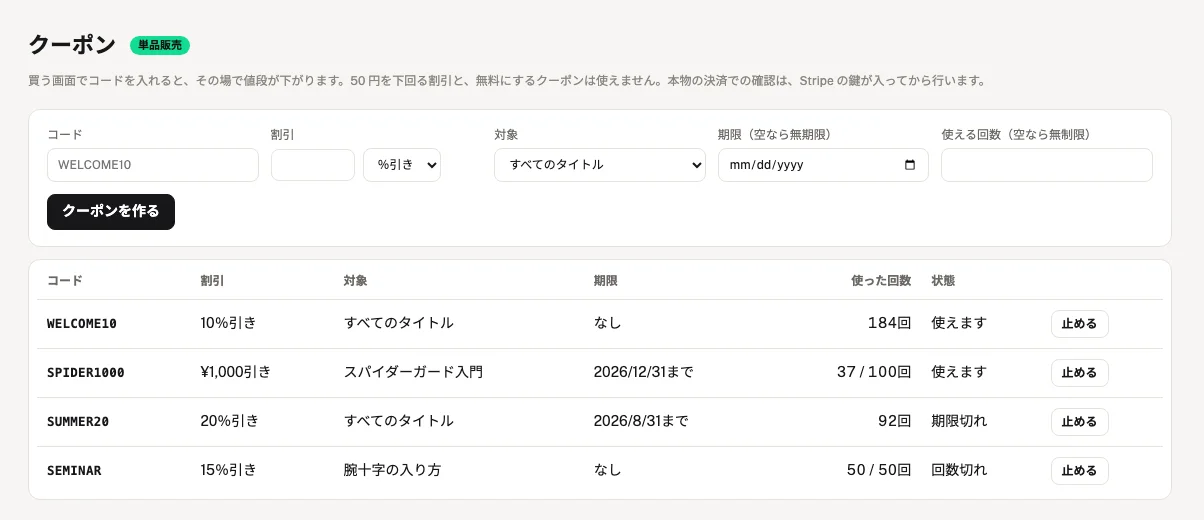The image size is (1204, 520).
Task: Click すべてのタイトル in the WELCOME10 row
Action: point(398,323)
